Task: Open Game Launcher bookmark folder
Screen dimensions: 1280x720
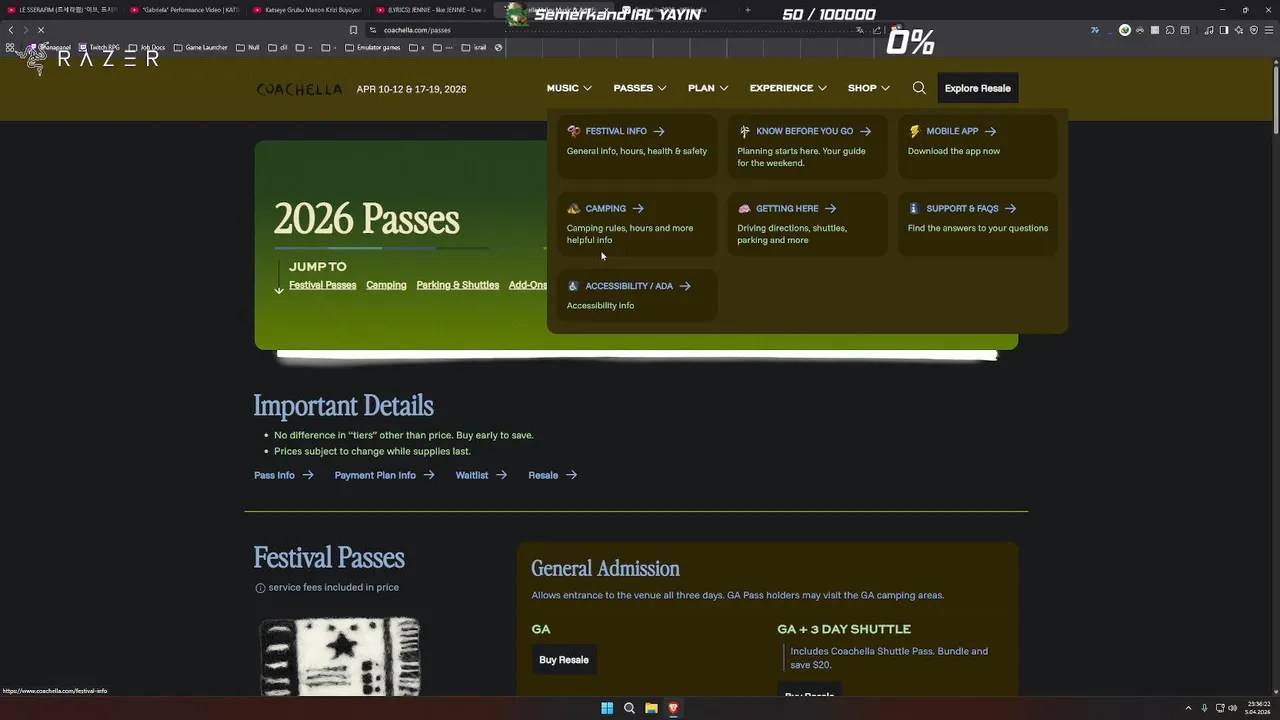Action: (x=201, y=47)
